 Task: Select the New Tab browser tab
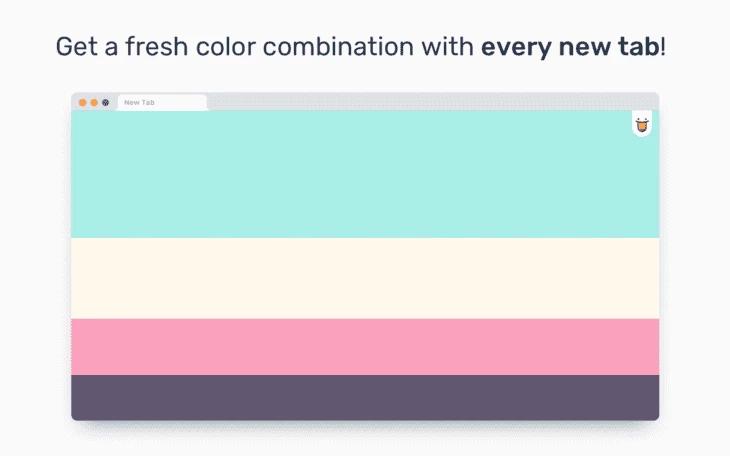pyautogui.click(x=160, y=102)
